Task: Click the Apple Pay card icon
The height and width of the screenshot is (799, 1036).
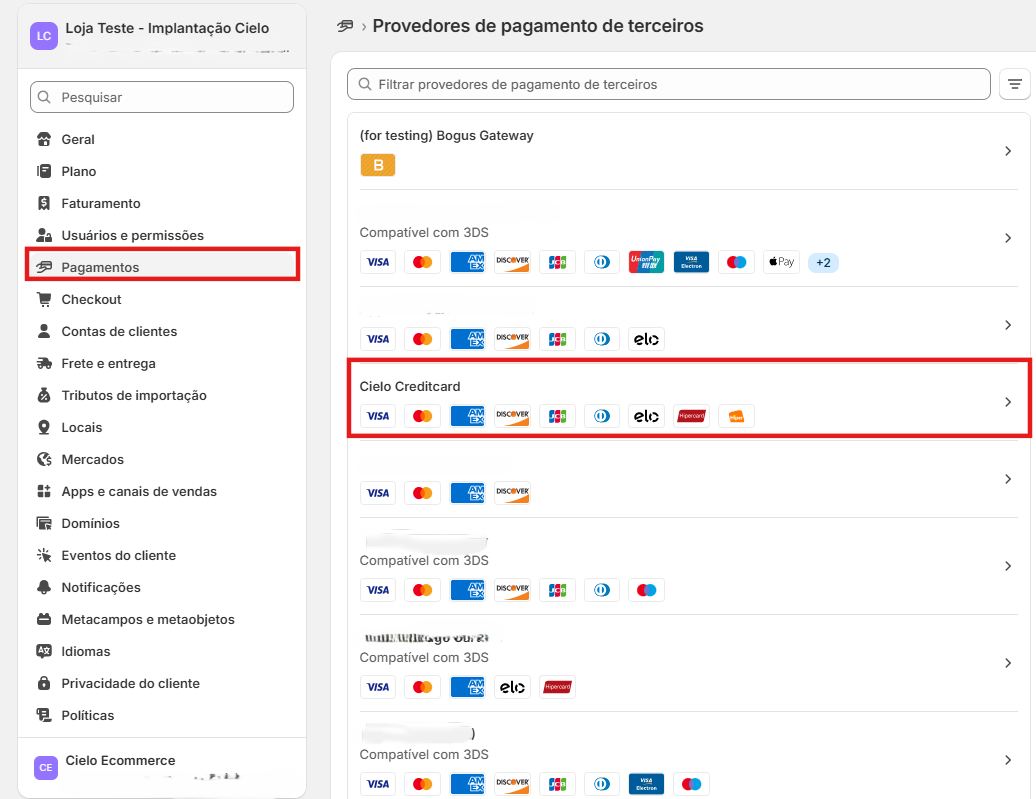Action: pyautogui.click(x=781, y=262)
